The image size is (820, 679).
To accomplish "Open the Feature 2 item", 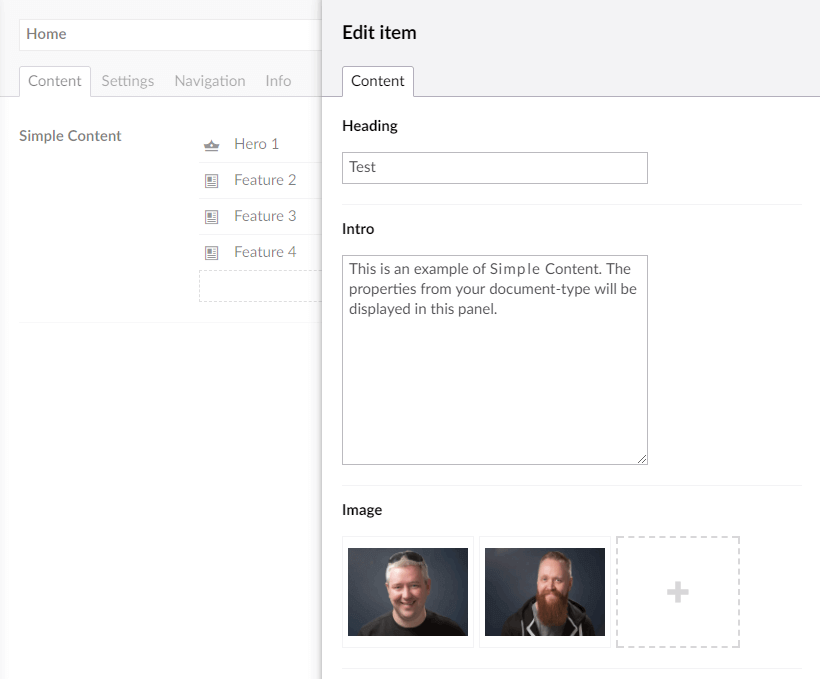I will pos(265,180).
